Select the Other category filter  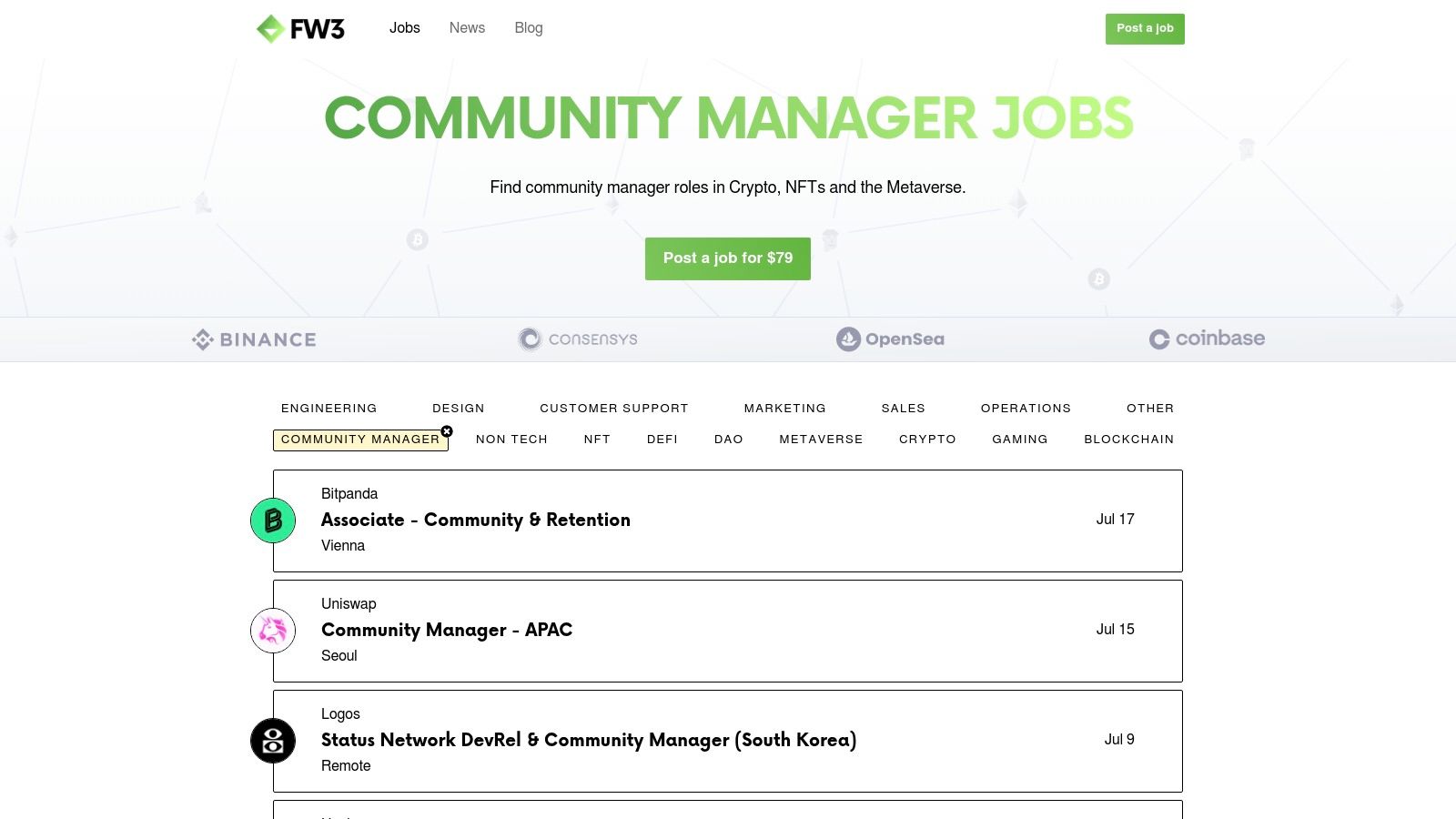tap(1150, 409)
